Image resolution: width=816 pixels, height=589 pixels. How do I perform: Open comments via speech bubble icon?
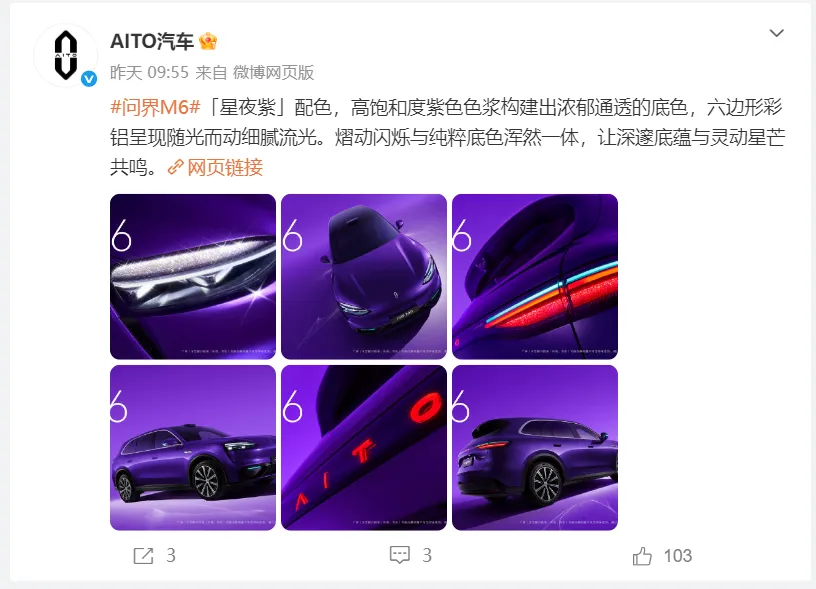tap(400, 555)
